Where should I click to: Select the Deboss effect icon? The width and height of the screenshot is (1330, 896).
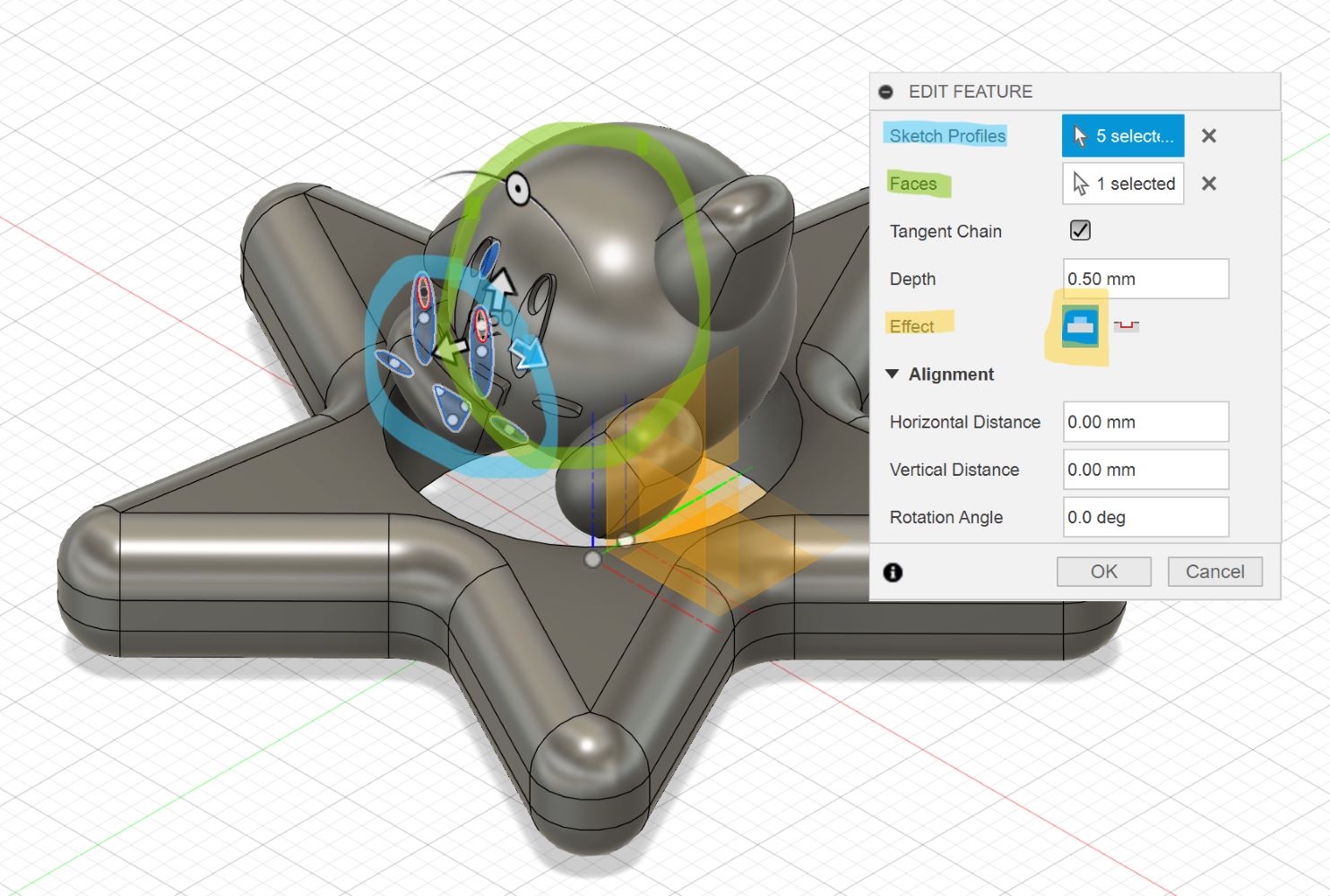coord(1127,326)
